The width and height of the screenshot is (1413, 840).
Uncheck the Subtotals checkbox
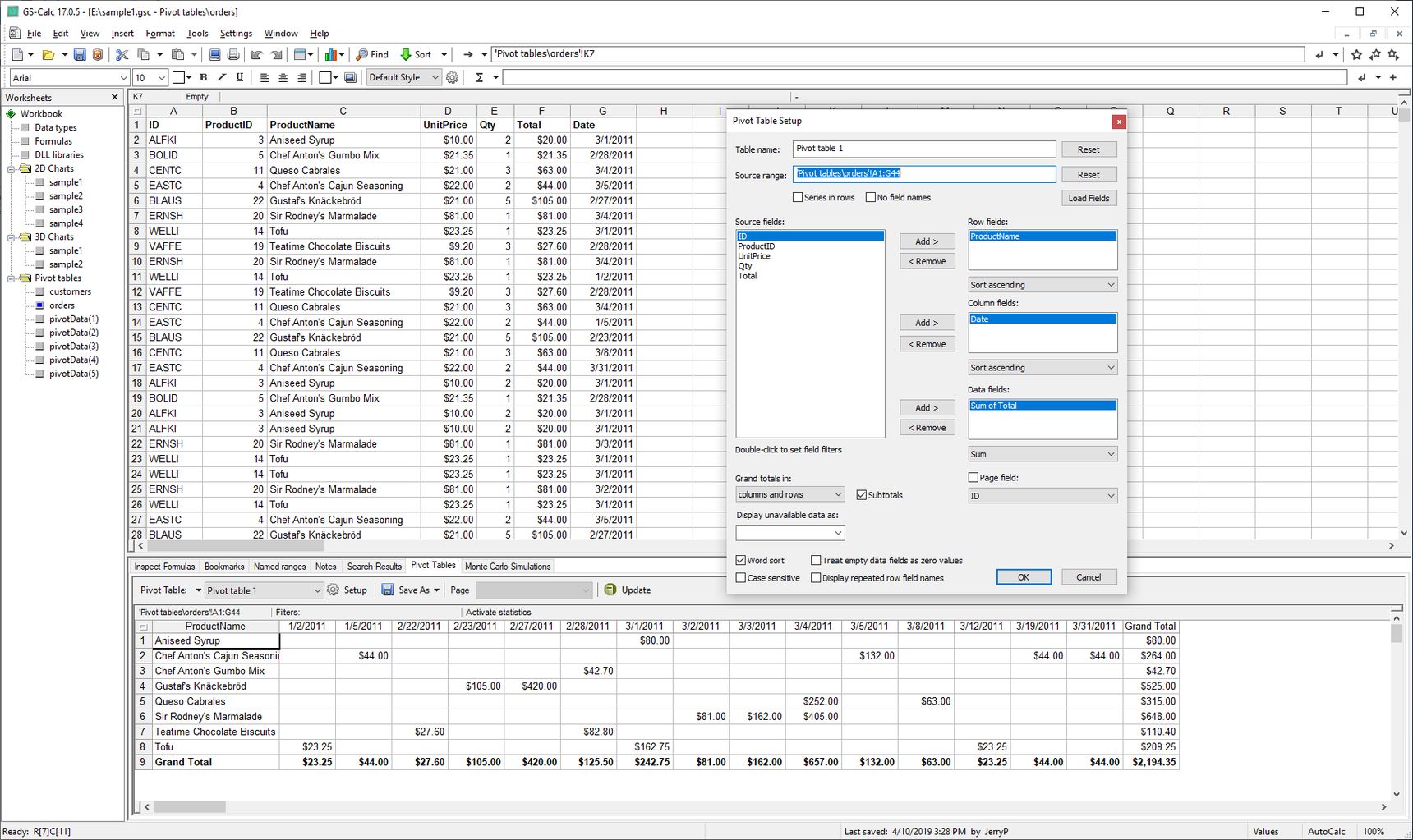tap(862, 495)
